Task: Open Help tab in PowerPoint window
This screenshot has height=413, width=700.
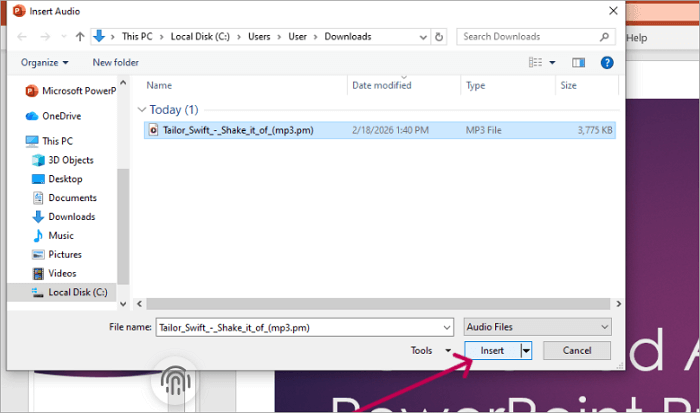Action: 637,38
